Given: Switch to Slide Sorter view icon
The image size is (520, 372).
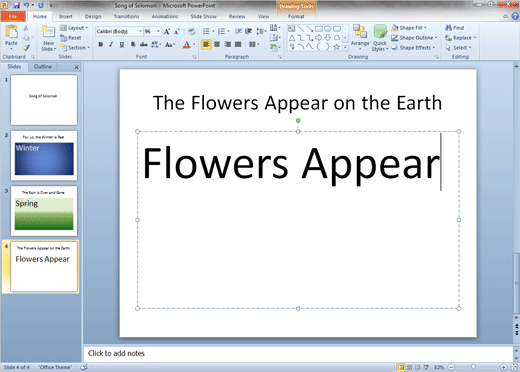Looking at the screenshot, I should pos(410,367).
